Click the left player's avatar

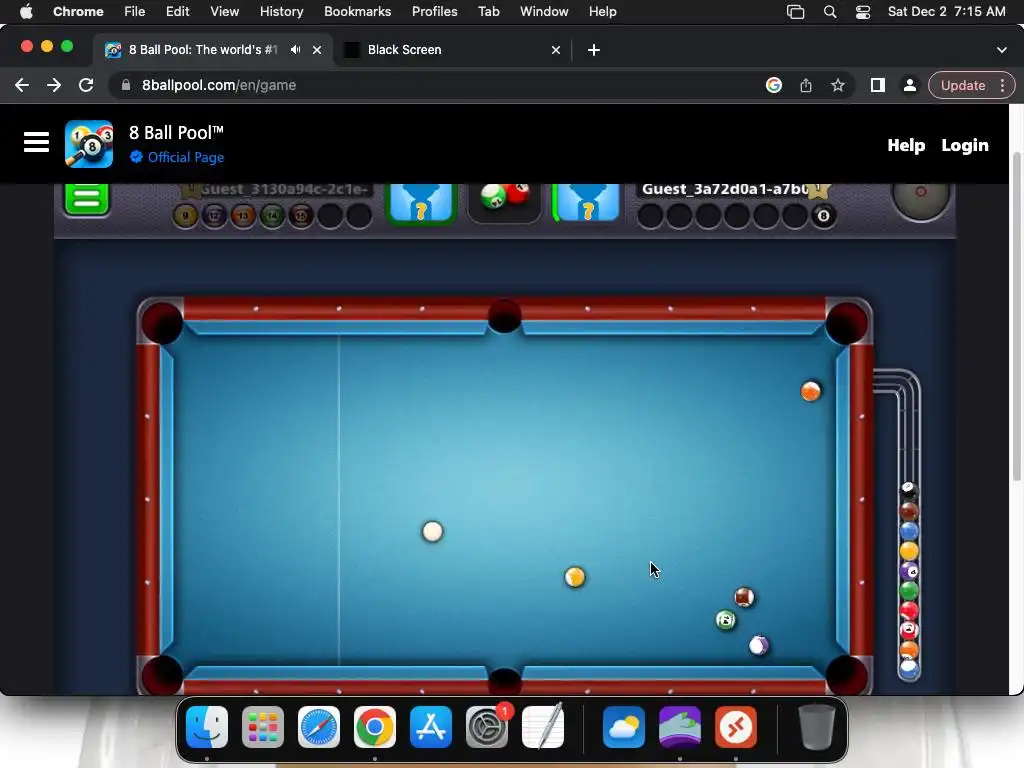(421, 203)
